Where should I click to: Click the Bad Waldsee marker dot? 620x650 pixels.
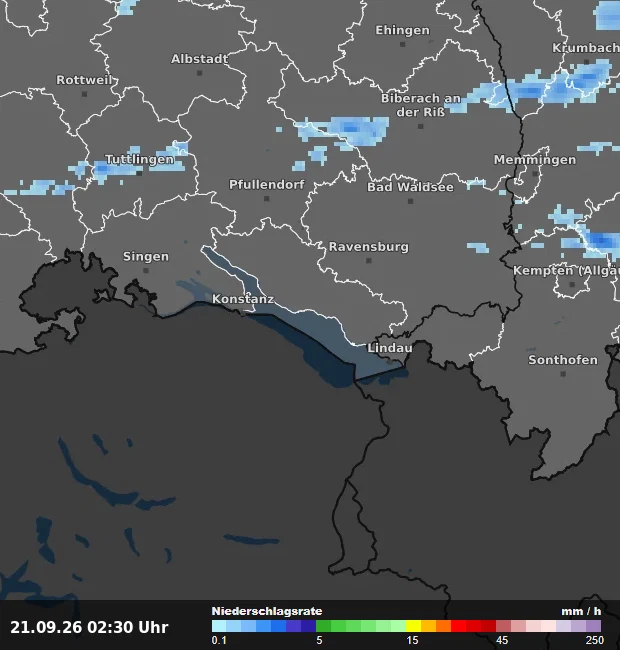410,201
